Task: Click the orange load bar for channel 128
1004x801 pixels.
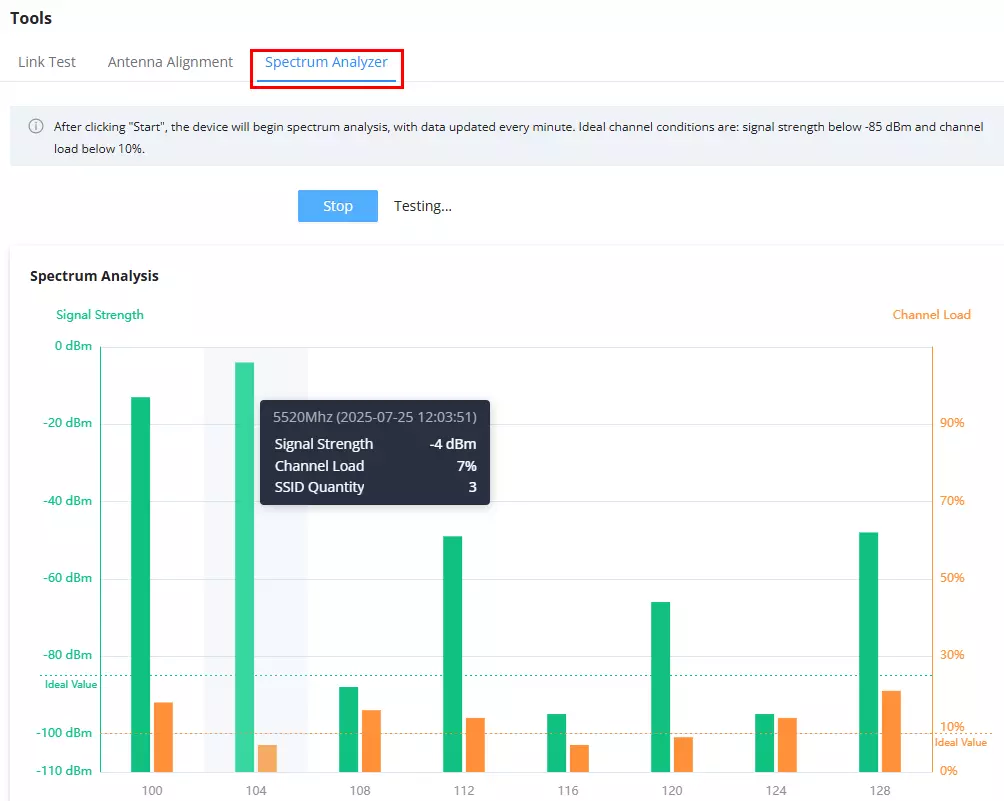Action: (891, 731)
